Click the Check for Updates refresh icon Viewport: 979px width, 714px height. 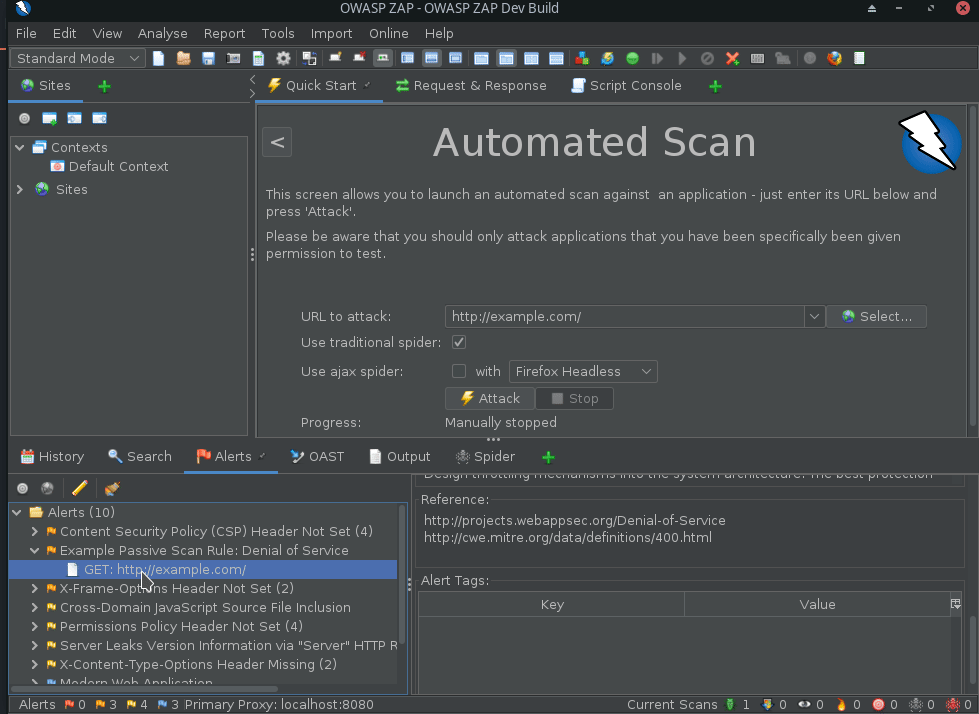click(607, 59)
